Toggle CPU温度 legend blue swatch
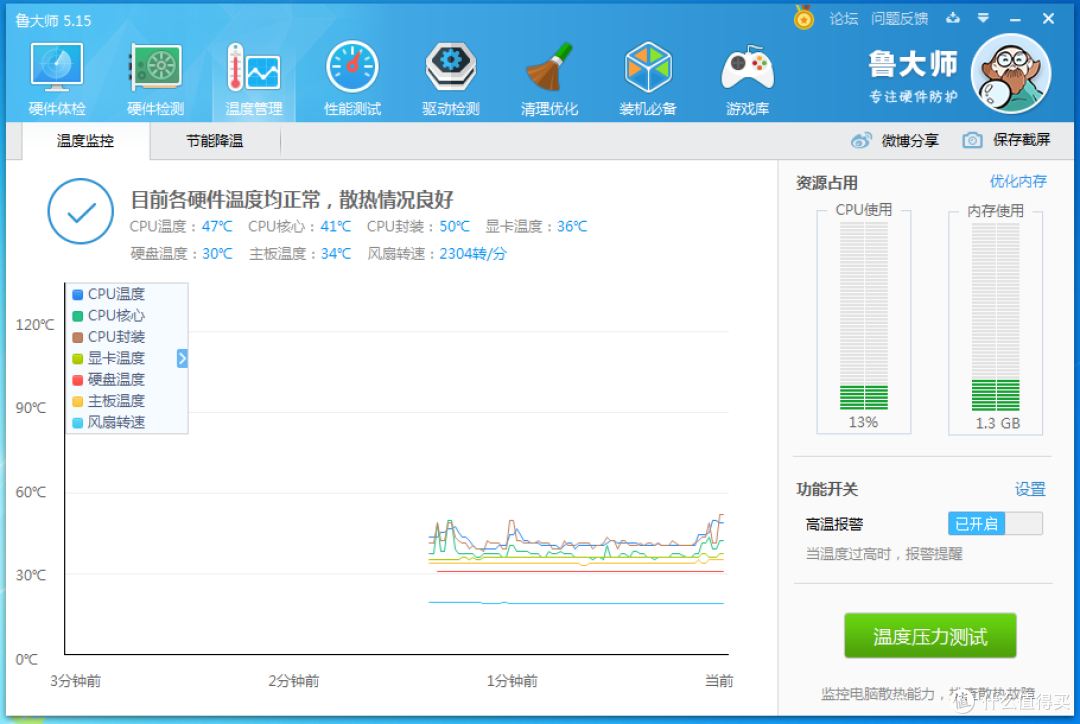 (78, 294)
